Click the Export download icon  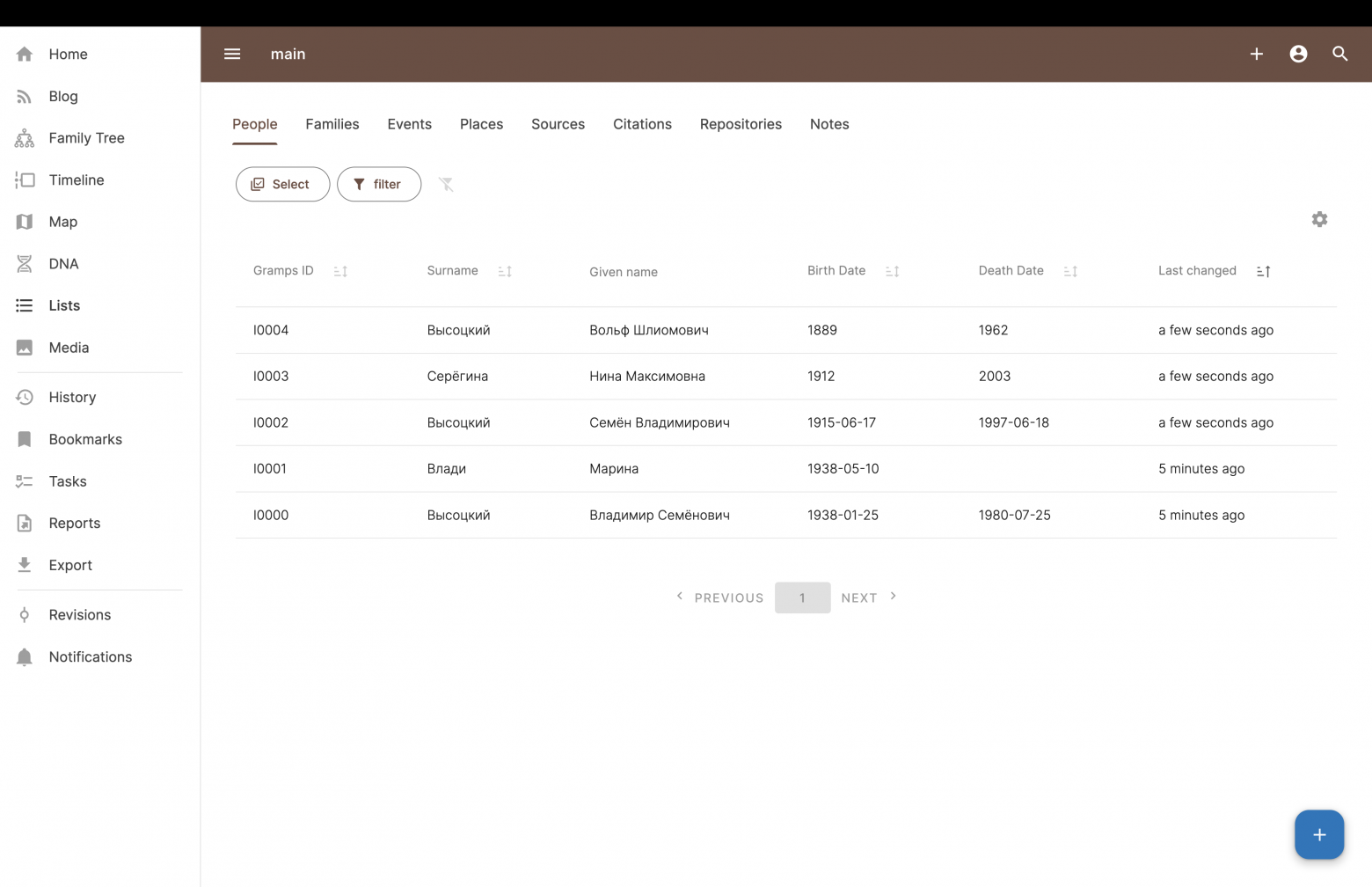coord(25,565)
